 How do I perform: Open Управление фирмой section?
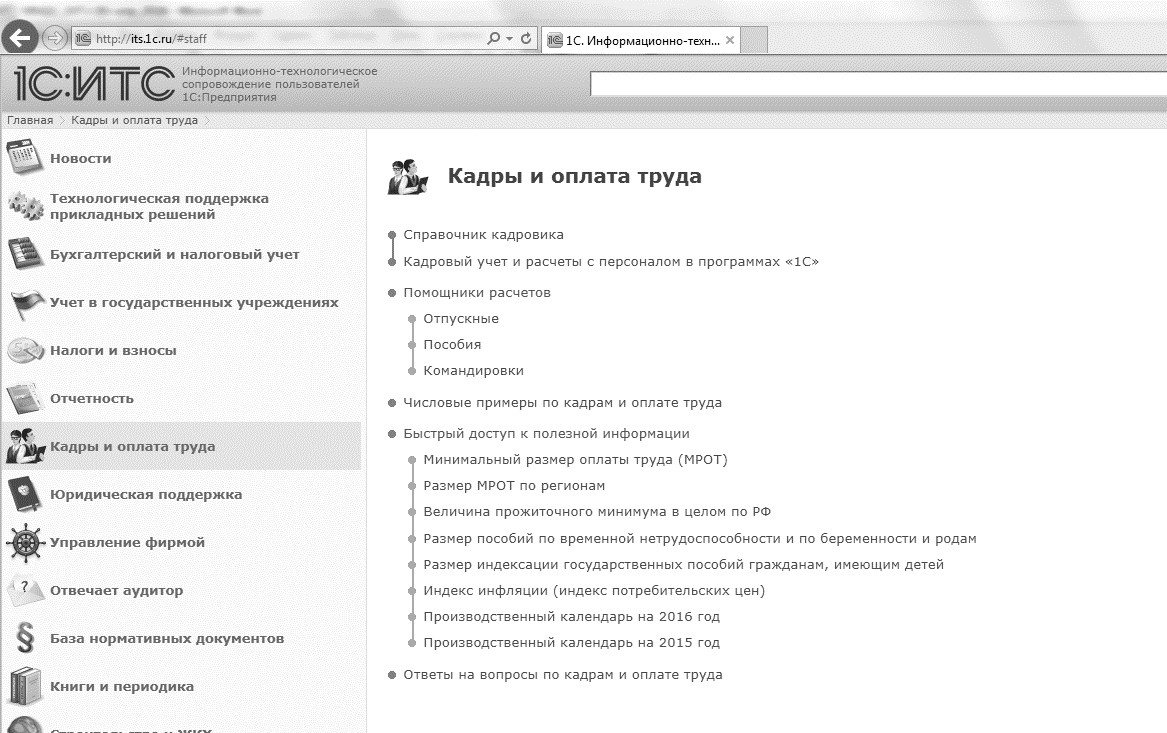click(x=127, y=542)
